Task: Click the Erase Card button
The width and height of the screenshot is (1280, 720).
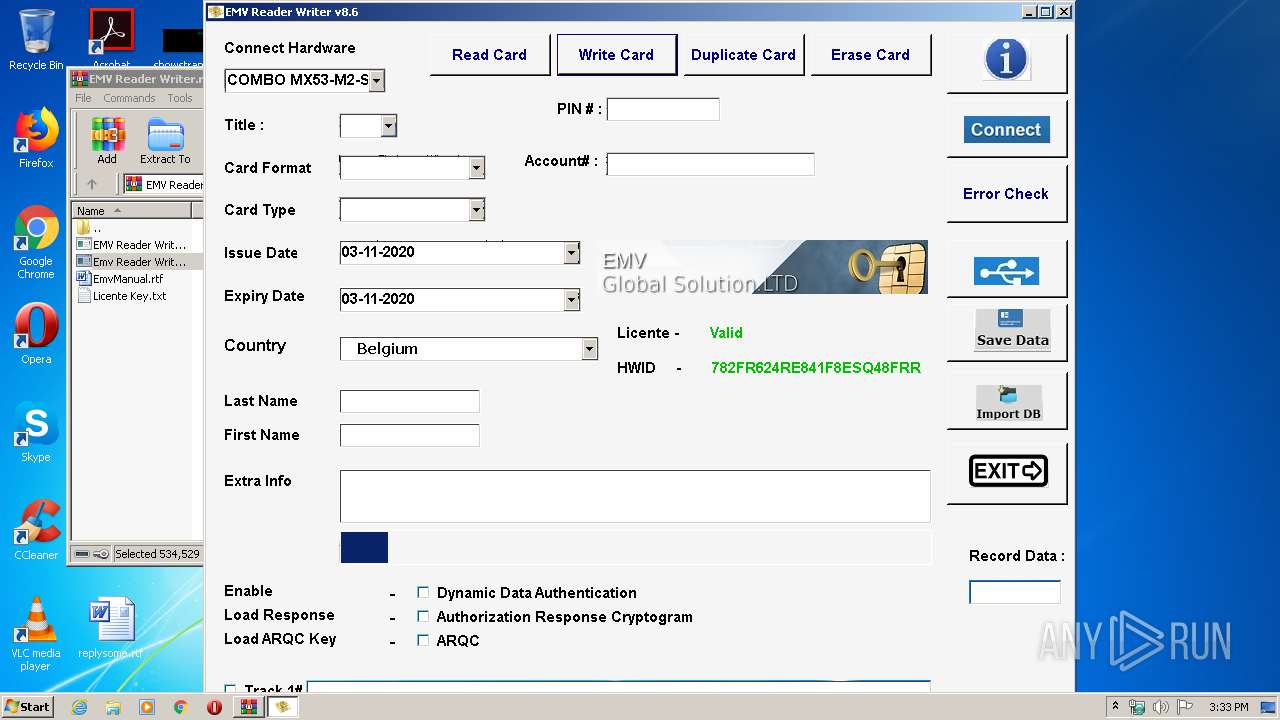Action: point(870,55)
